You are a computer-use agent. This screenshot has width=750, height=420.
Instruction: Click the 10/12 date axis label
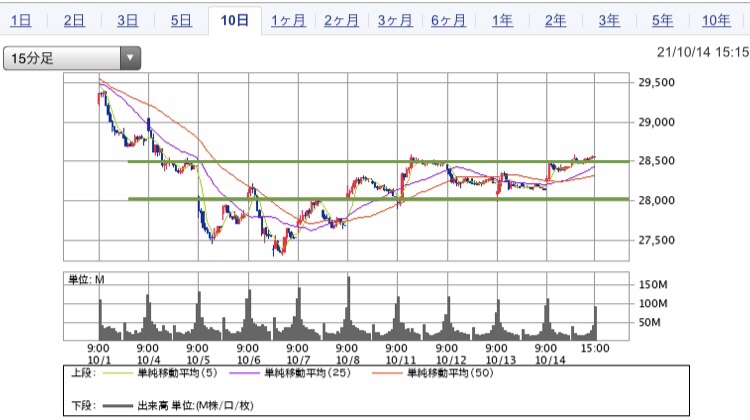[451, 360]
